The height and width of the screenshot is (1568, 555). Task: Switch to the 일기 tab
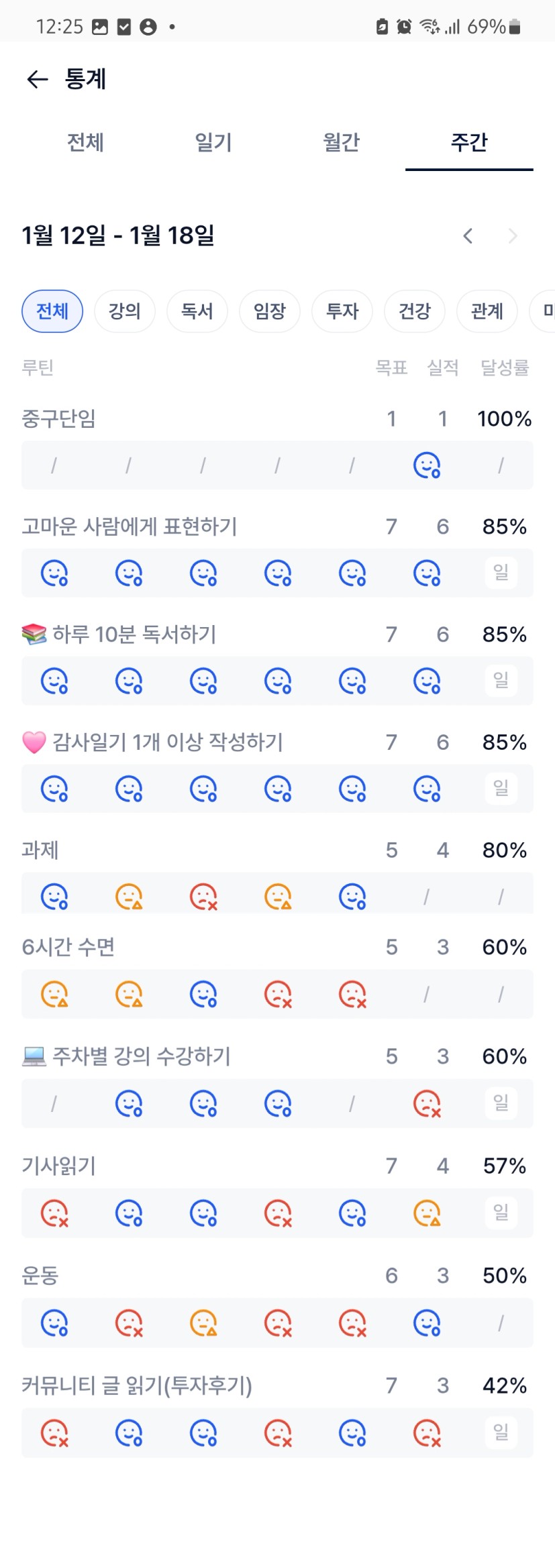pyautogui.click(x=213, y=143)
